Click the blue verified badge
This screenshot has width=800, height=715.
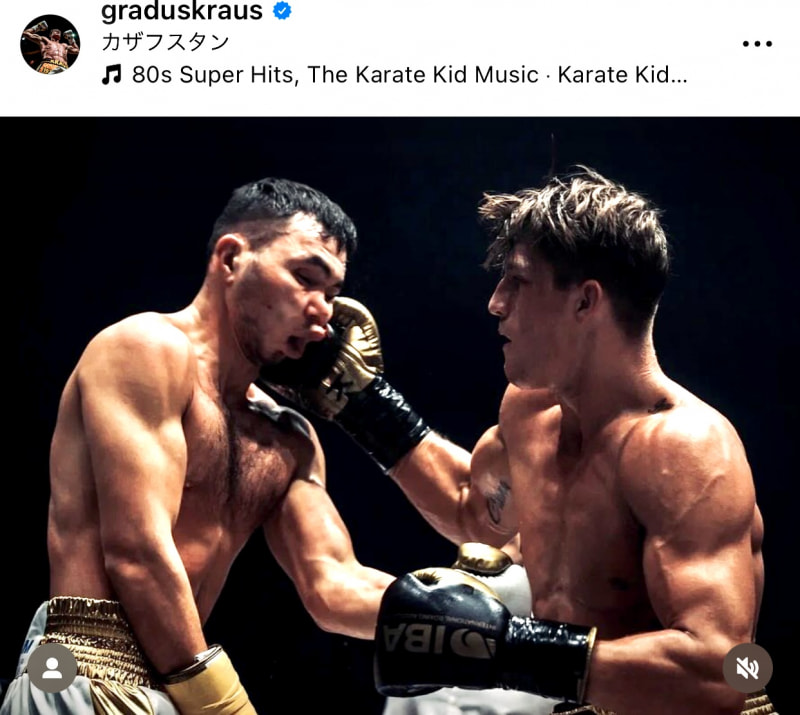tap(282, 10)
